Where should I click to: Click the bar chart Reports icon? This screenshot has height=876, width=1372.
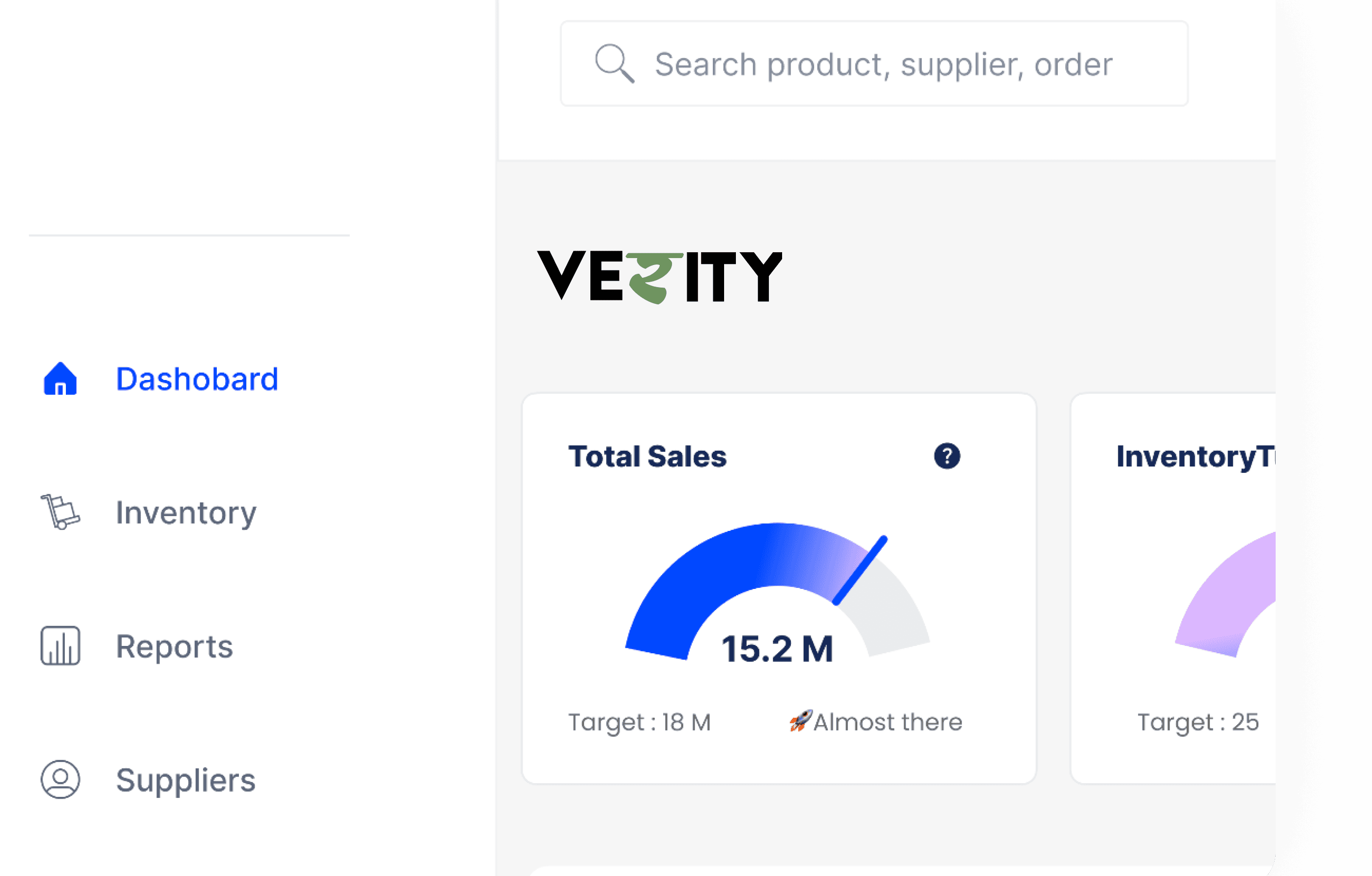point(60,646)
